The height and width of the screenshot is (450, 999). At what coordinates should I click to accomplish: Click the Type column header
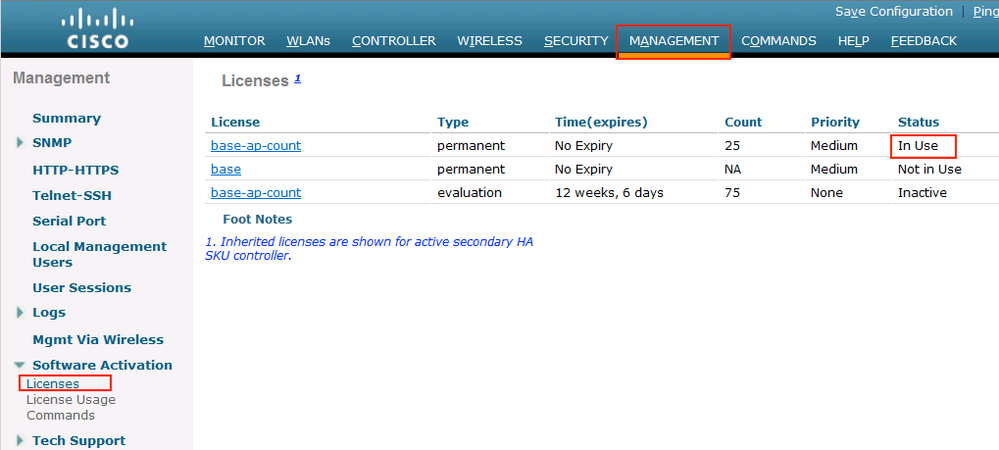(x=452, y=122)
